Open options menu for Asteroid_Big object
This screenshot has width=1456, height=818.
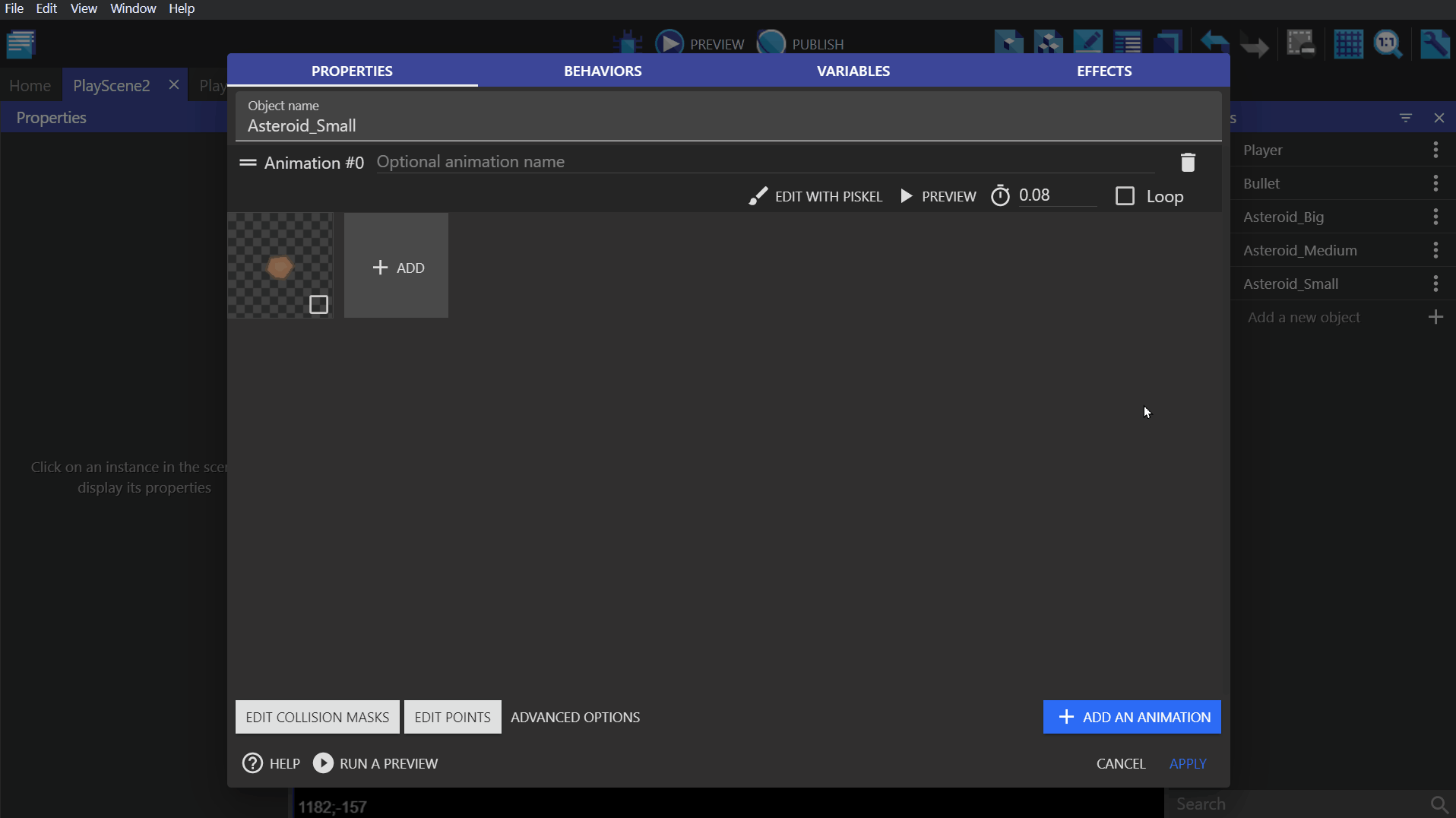(x=1435, y=217)
